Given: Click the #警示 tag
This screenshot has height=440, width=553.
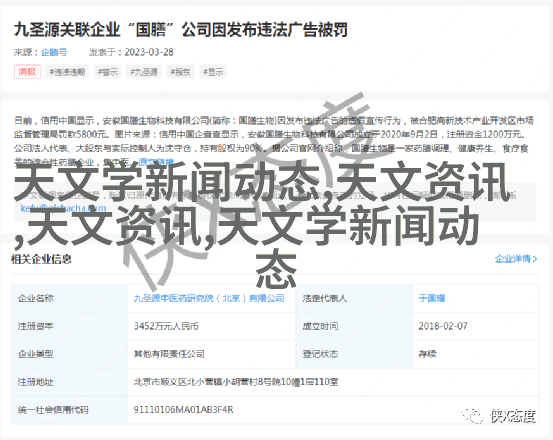Looking at the screenshot, I should point(108,72).
